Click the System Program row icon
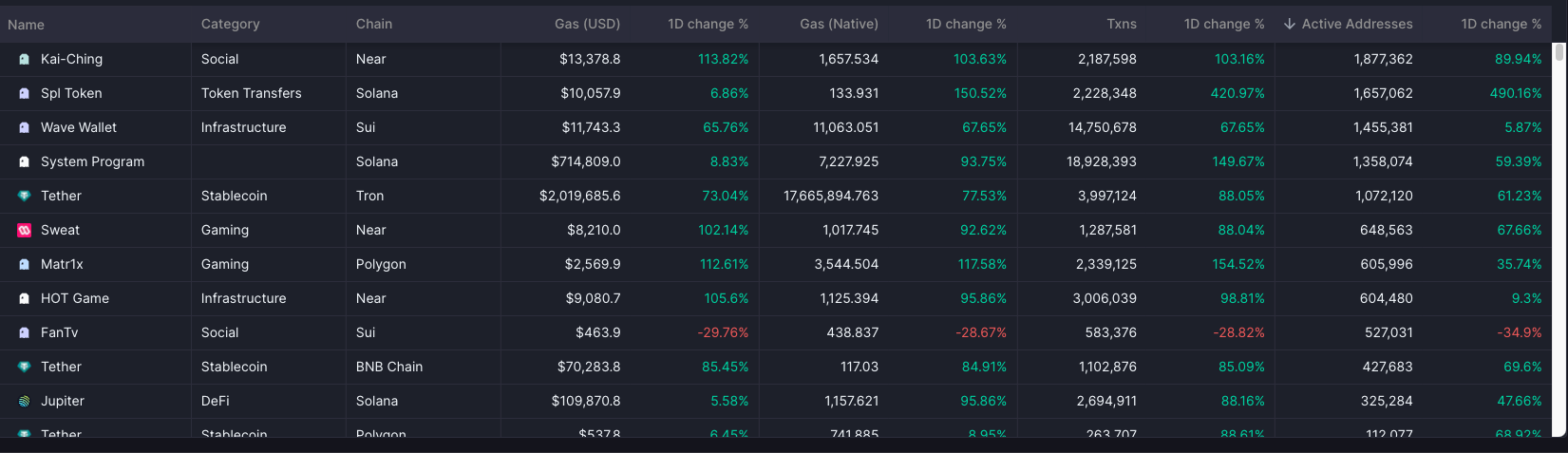Image resolution: width=1568 pixels, height=453 pixels. tap(25, 161)
